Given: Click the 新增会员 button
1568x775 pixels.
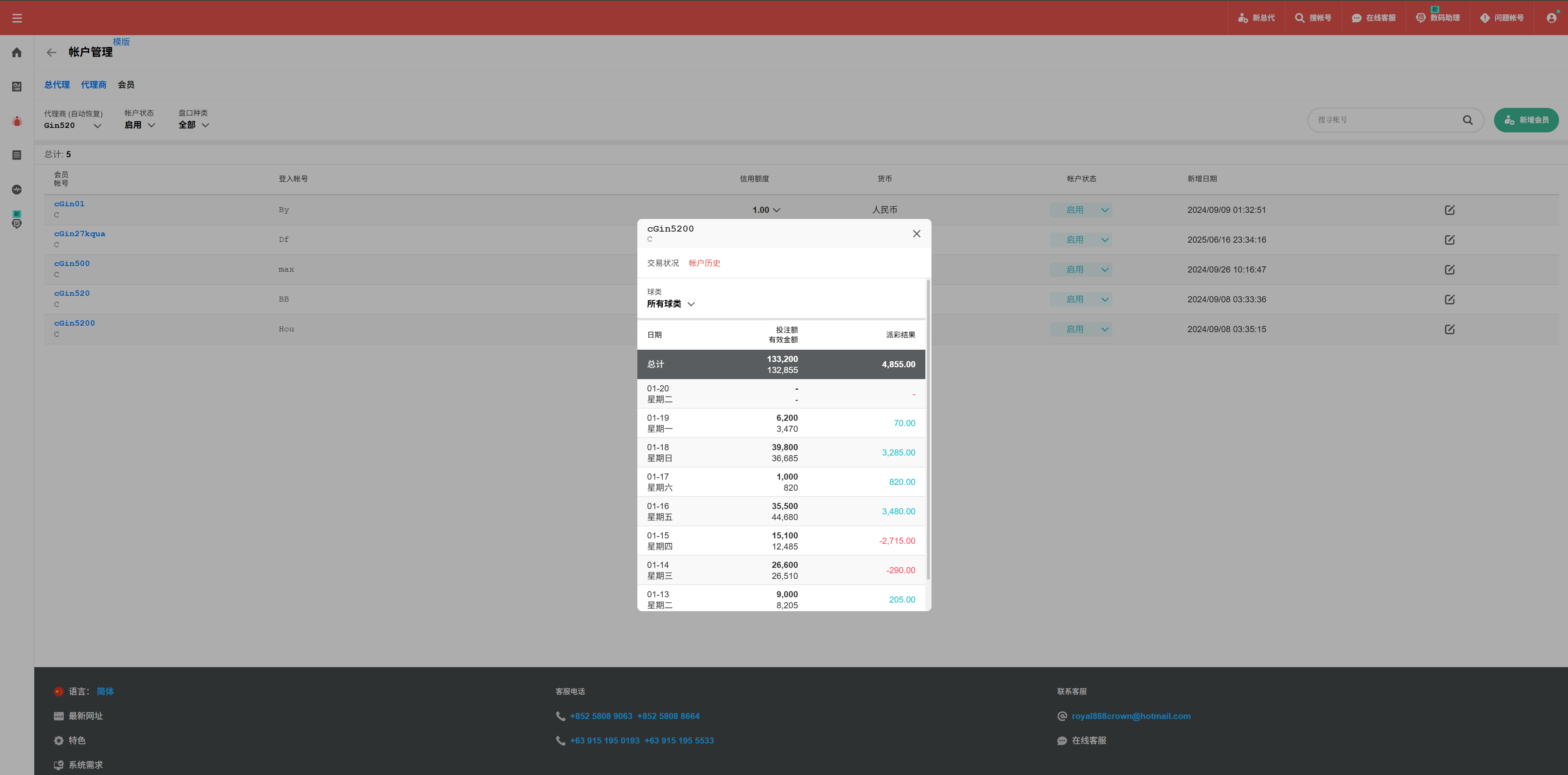Looking at the screenshot, I should [1526, 120].
